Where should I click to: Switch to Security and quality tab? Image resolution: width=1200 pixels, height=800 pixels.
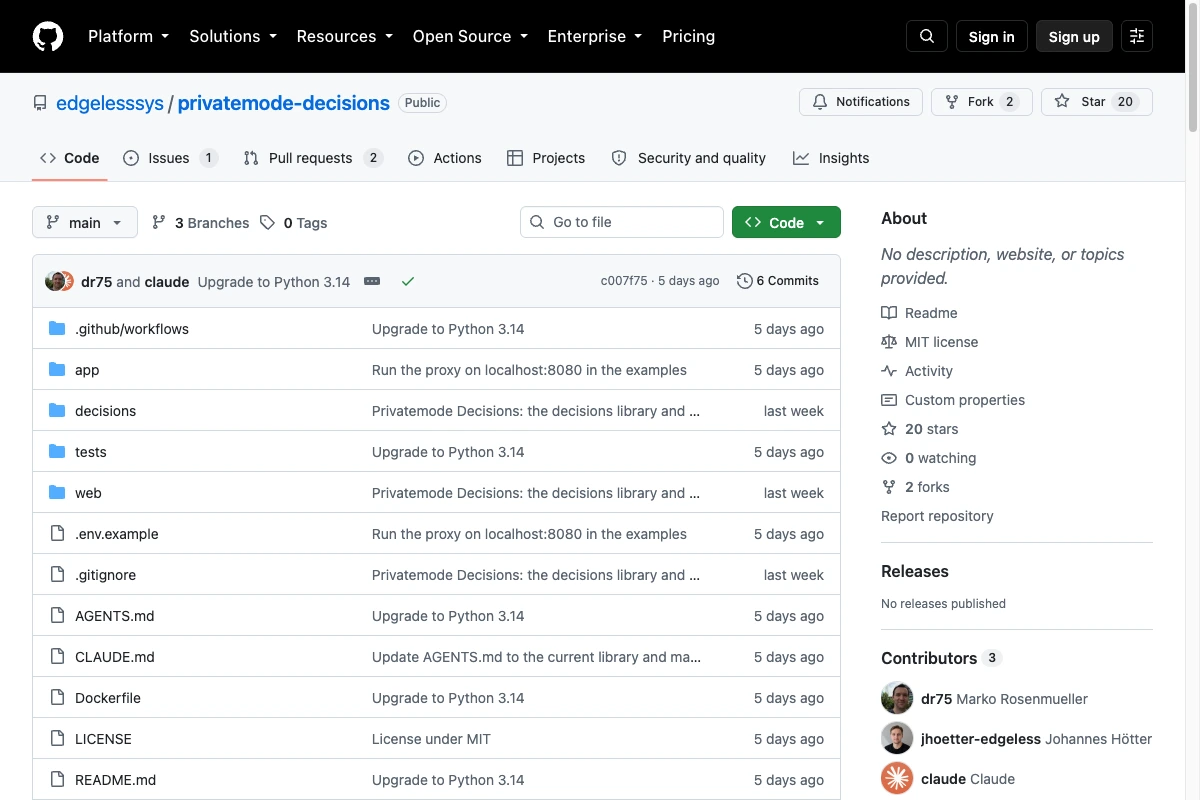(689, 158)
